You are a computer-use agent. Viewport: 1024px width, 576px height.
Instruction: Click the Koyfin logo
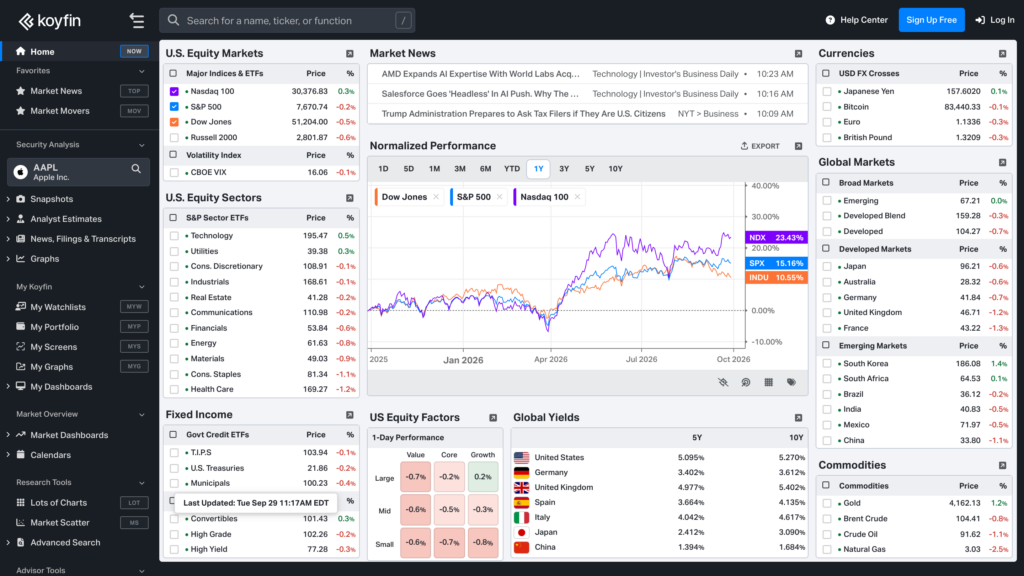[x=50, y=21]
